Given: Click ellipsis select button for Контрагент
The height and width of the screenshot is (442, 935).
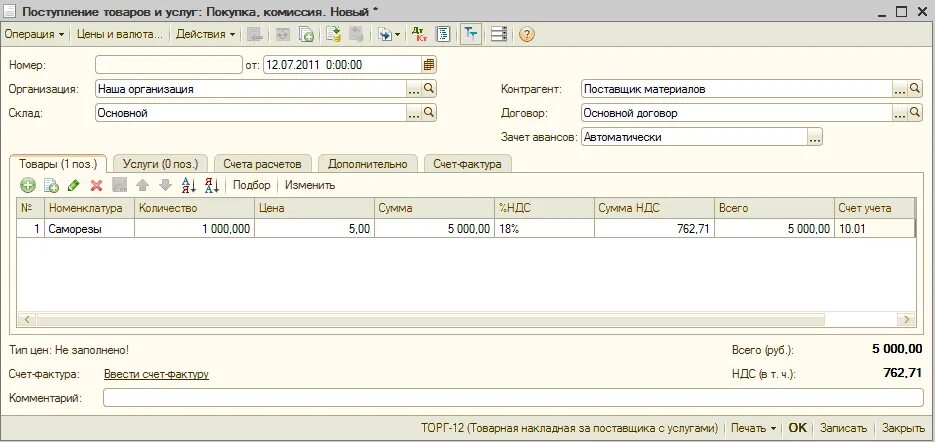Looking at the screenshot, I should coord(900,89).
